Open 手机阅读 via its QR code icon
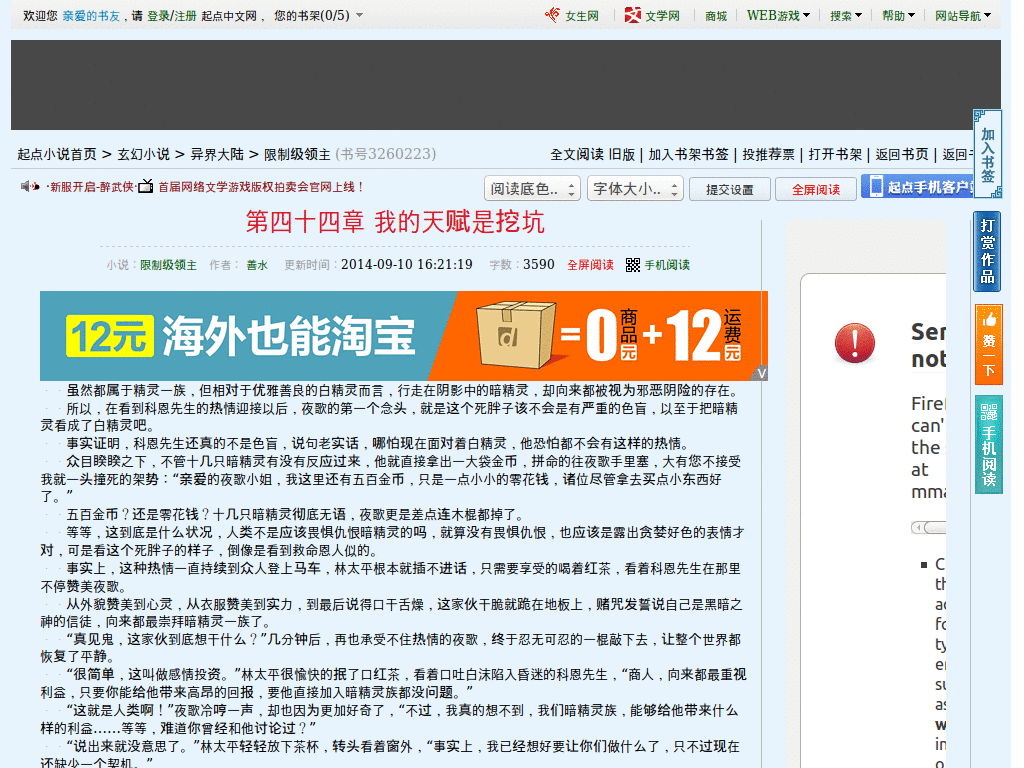This screenshot has width=1024, height=768. click(x=631, y=265)
